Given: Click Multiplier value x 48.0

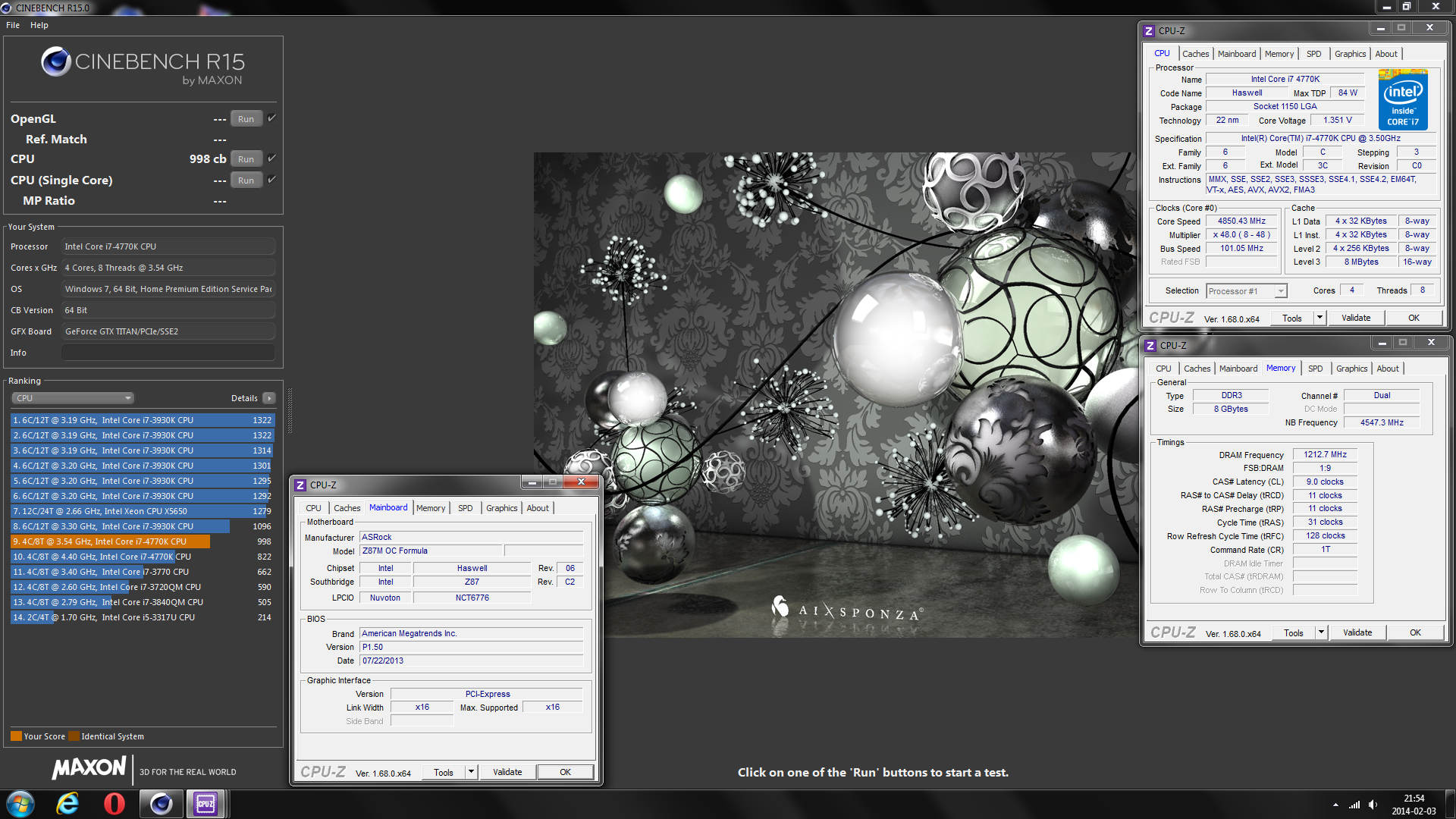Looking at the screenshot, I should click(x=1242, y=235).
